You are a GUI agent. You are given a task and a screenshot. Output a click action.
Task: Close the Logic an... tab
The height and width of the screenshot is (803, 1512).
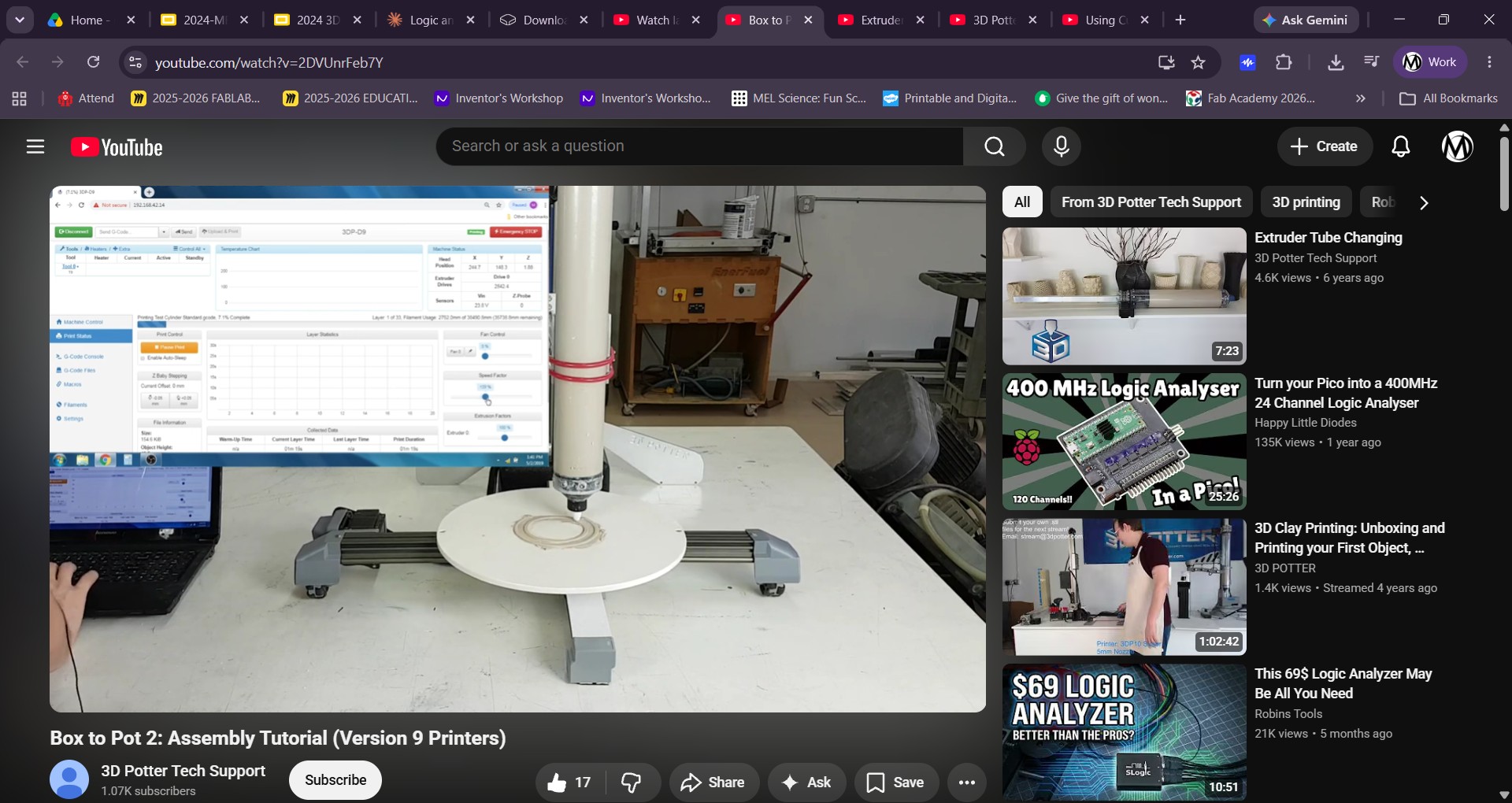(x=470, y=20)
